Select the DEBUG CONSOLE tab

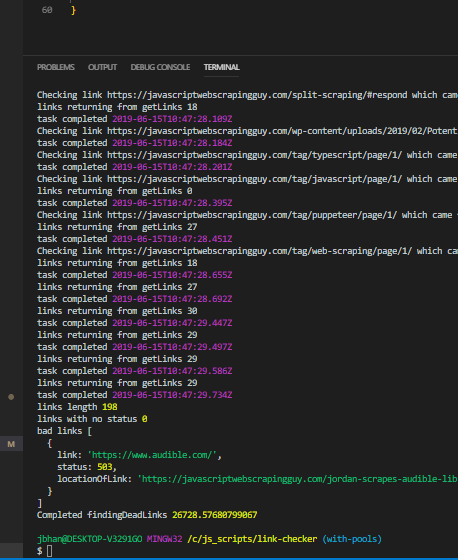click(160, 67)
